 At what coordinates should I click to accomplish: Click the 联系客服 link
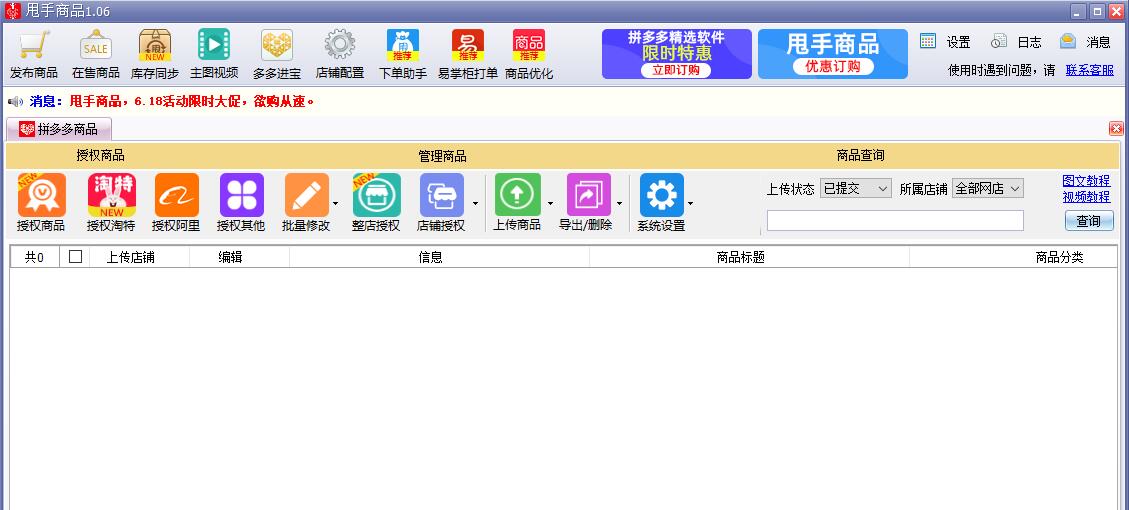(x=1089, y=71)
